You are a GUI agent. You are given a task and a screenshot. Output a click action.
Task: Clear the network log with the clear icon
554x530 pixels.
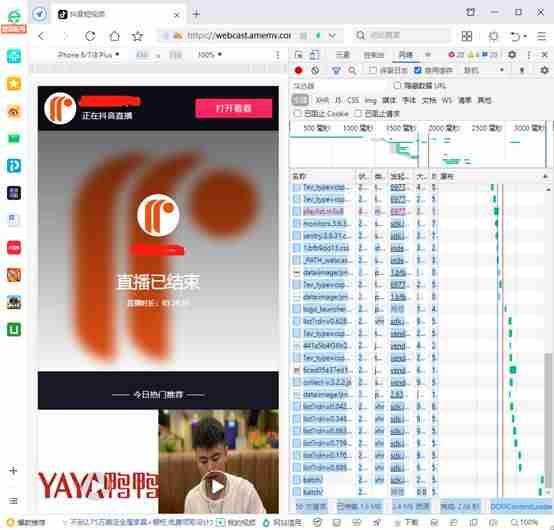click(315, 70)
